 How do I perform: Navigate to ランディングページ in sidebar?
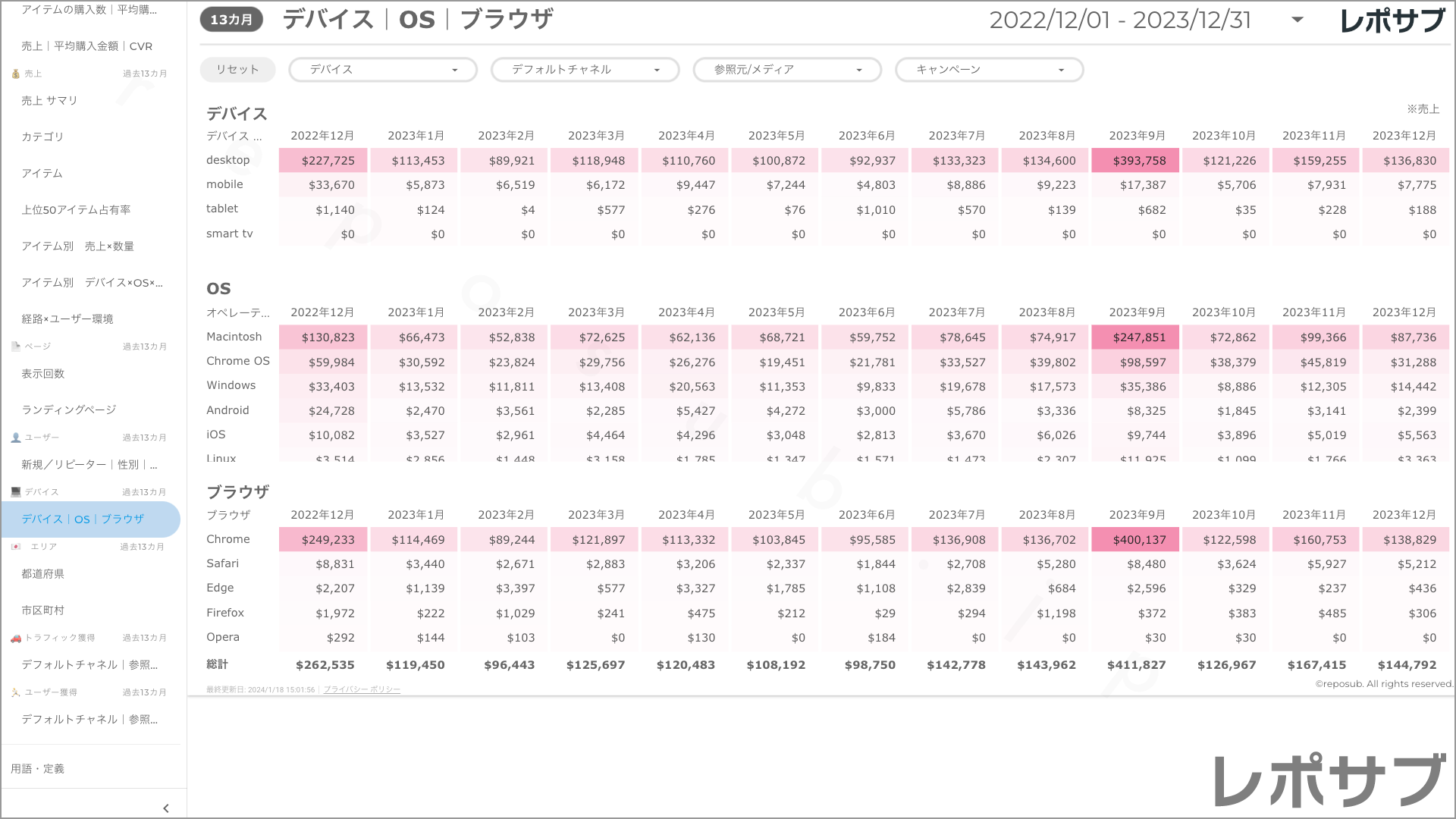click(68, 410)
